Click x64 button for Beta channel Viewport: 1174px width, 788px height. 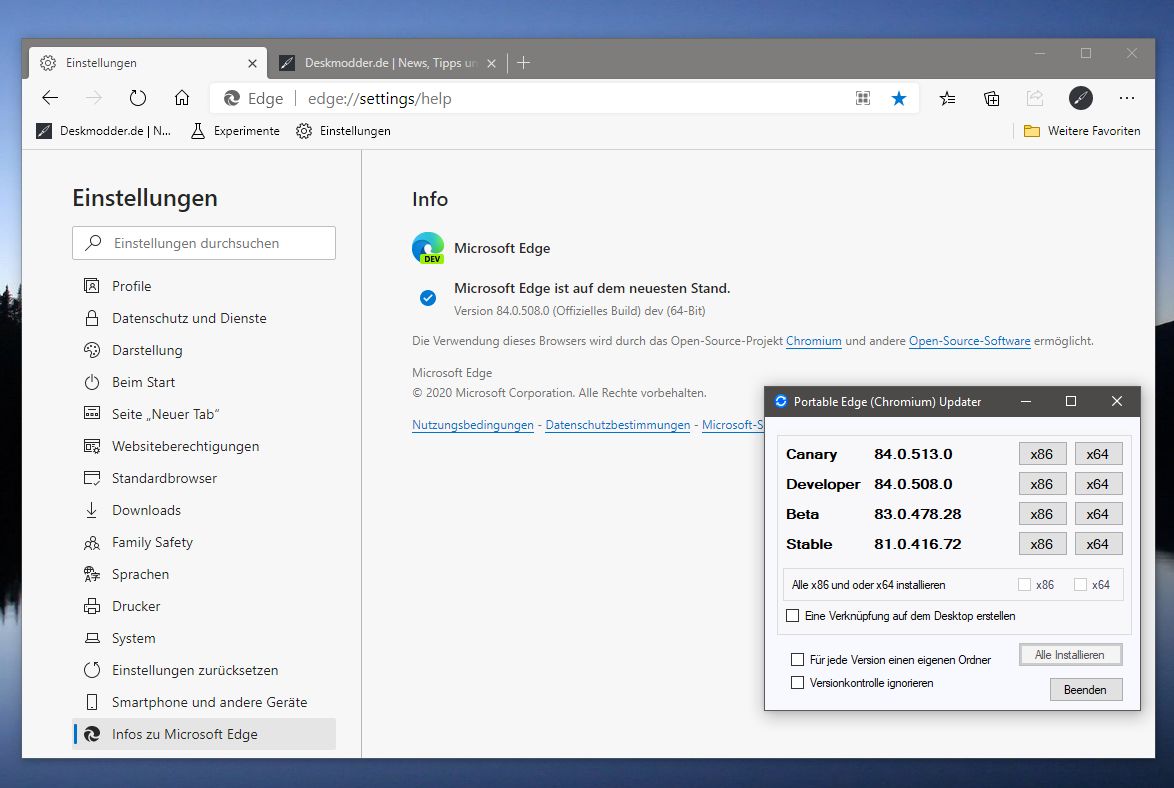(1098, 514)
